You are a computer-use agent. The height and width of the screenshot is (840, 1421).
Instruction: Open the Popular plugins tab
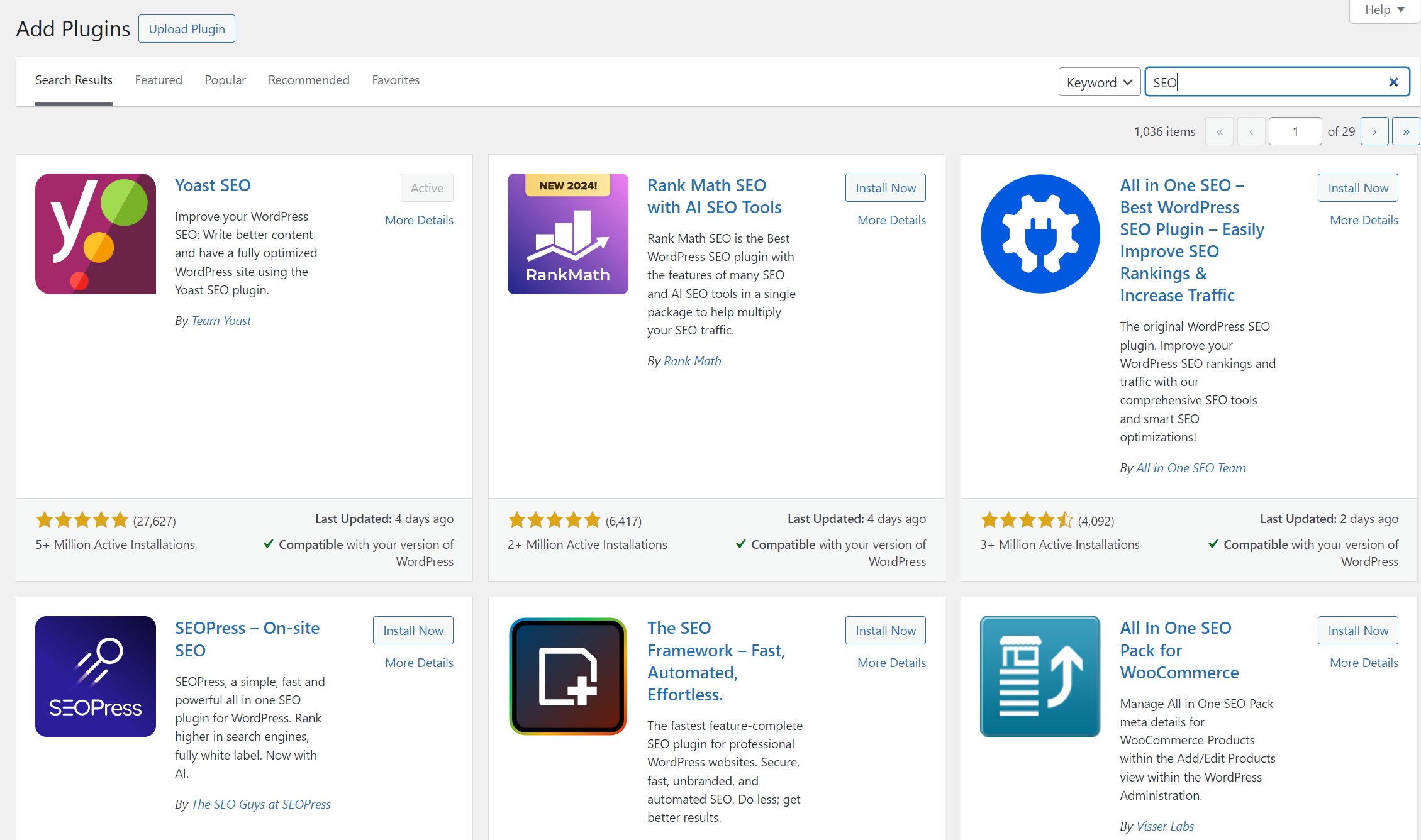[x=225, y=80]
